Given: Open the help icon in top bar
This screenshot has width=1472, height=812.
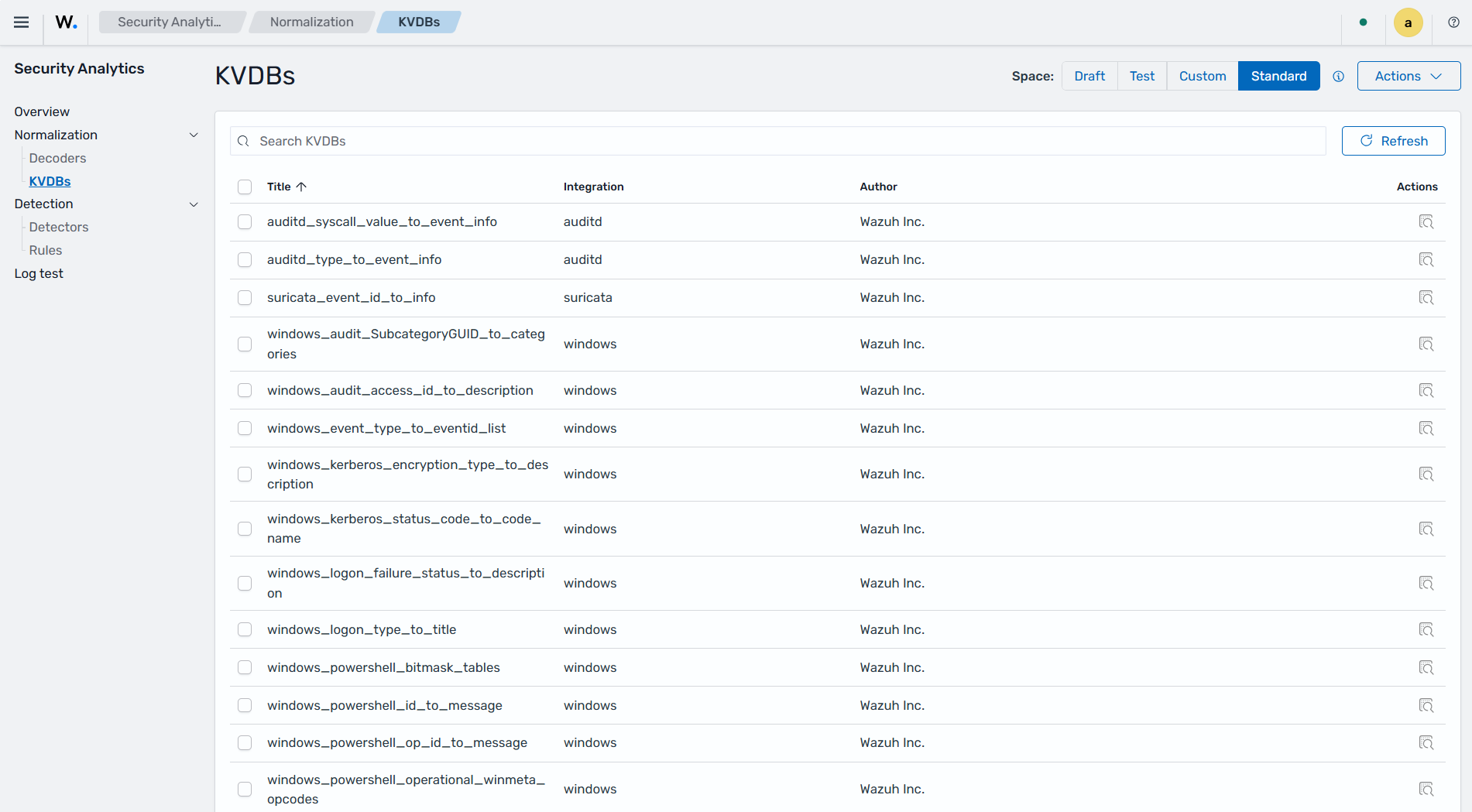Looking at the screenshot, I should (x=1453, y=22).
